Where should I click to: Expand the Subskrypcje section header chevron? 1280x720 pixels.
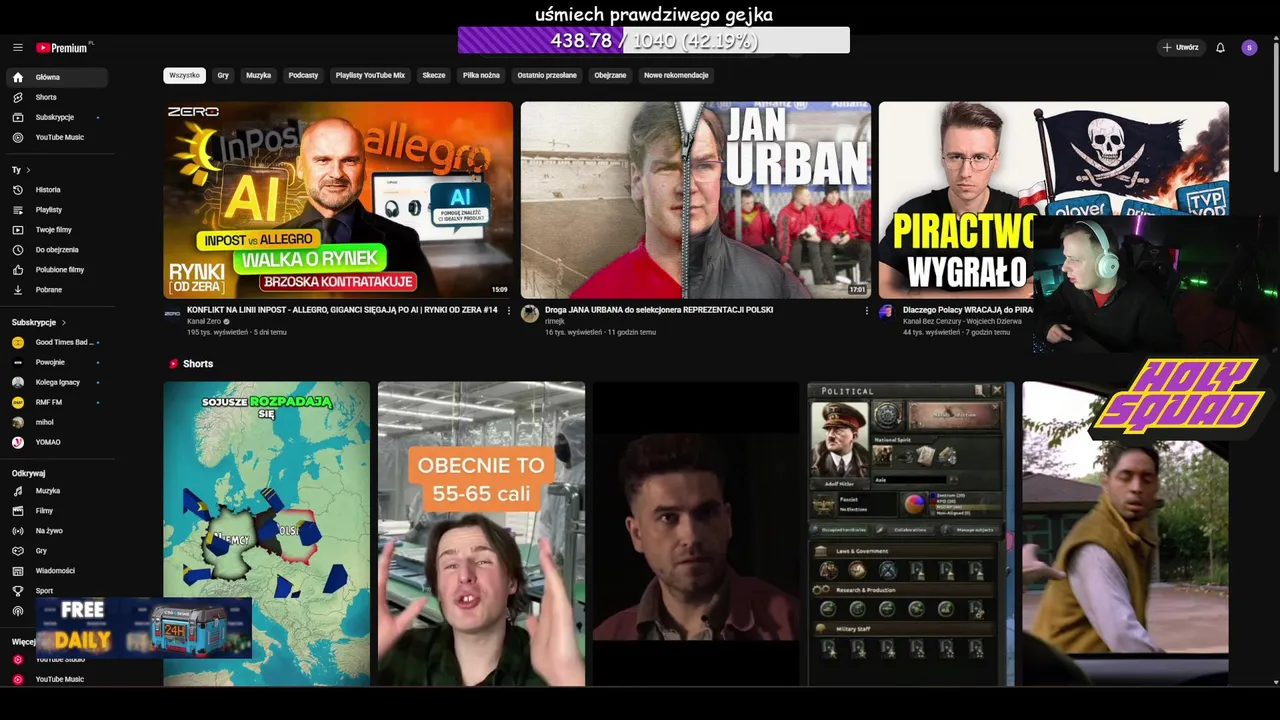click(x=64, y=322)
